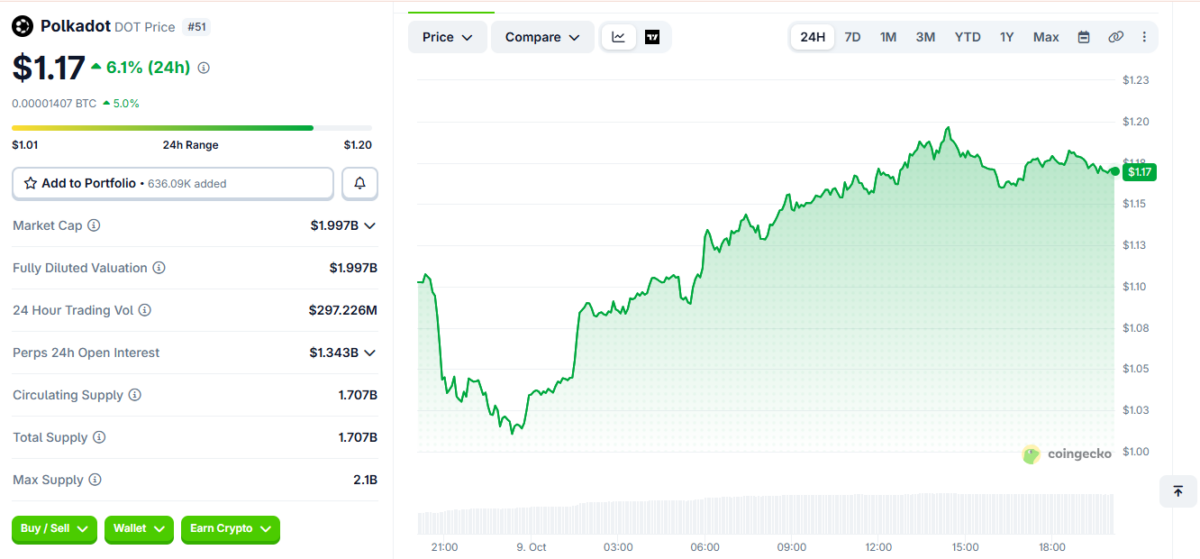Open Fully Diluted Valuation info icon
This screenshot has height=559, width=1200.
[x=159, y=268]
